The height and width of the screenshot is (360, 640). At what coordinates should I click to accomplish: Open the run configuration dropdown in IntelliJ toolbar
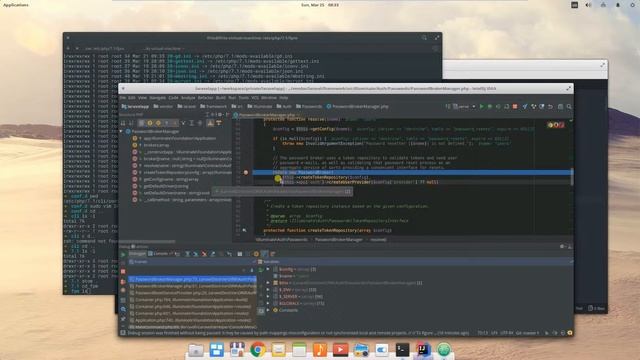click(x=464, y=107)
